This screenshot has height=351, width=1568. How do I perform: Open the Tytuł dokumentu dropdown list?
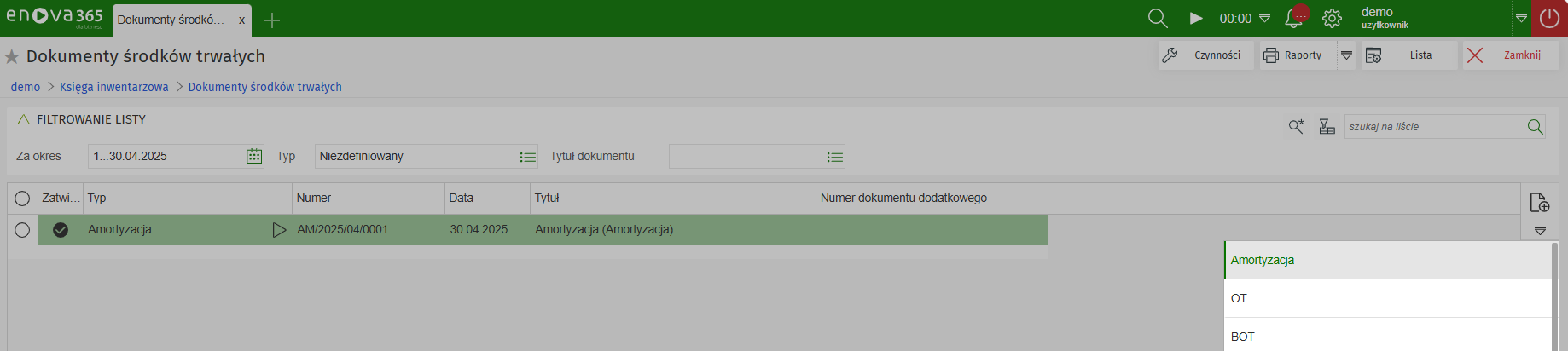834,157
